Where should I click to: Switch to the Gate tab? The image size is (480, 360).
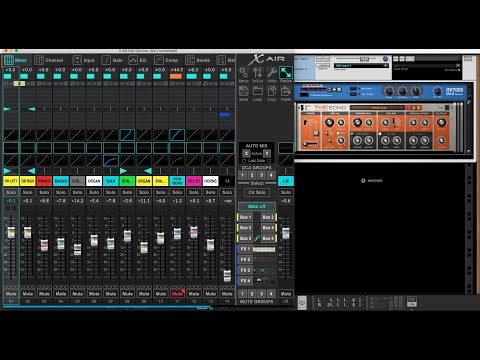pyautogui.click(x=112, y=60)
